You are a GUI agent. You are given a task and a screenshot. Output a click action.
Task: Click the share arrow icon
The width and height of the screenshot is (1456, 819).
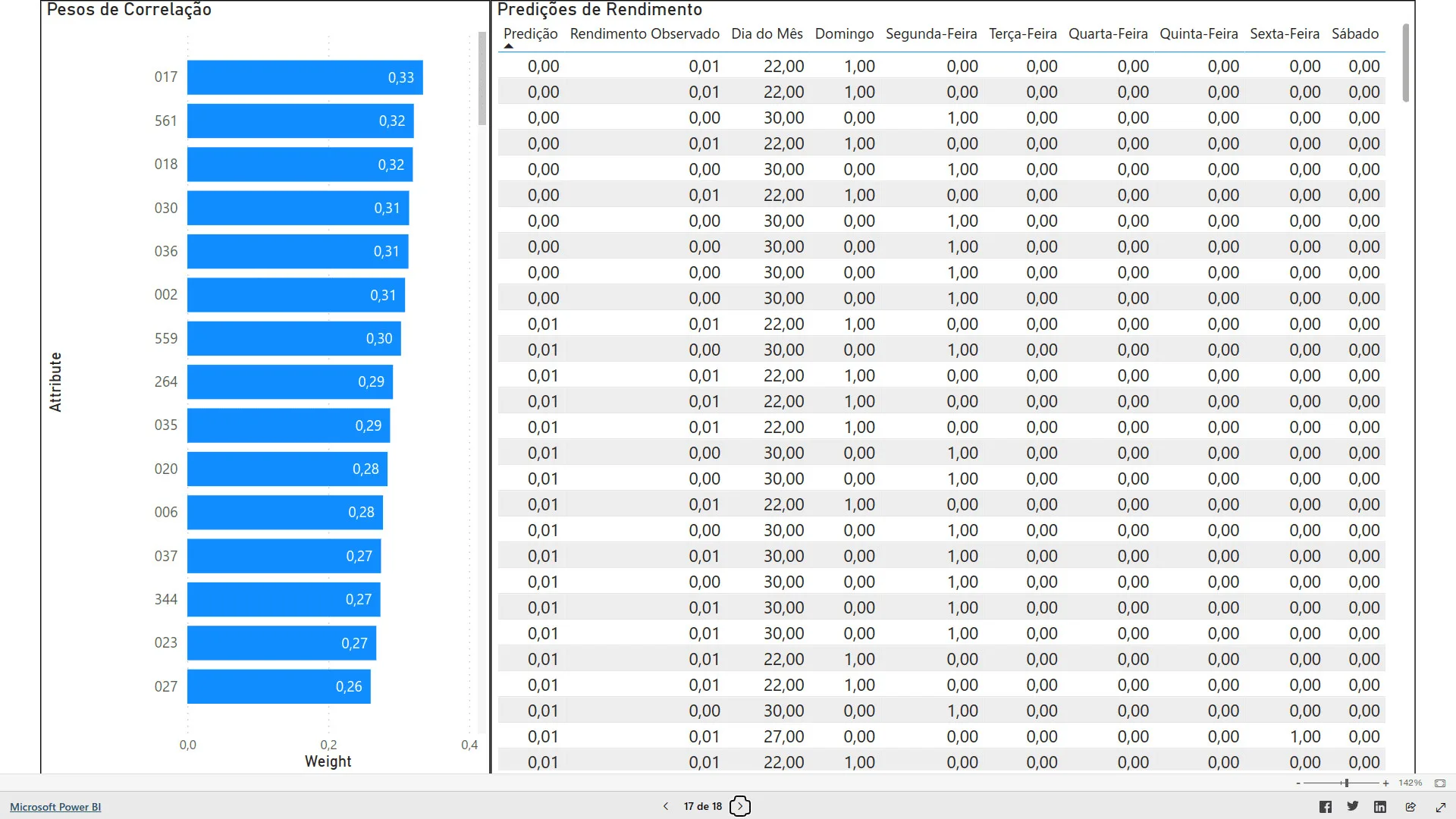pos(1410,807)
